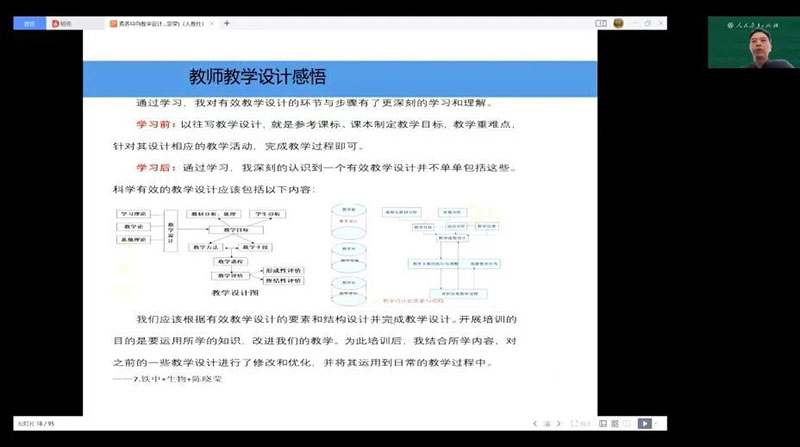
Task: Minimize the presentation window
Action: (x=635, y=23)
